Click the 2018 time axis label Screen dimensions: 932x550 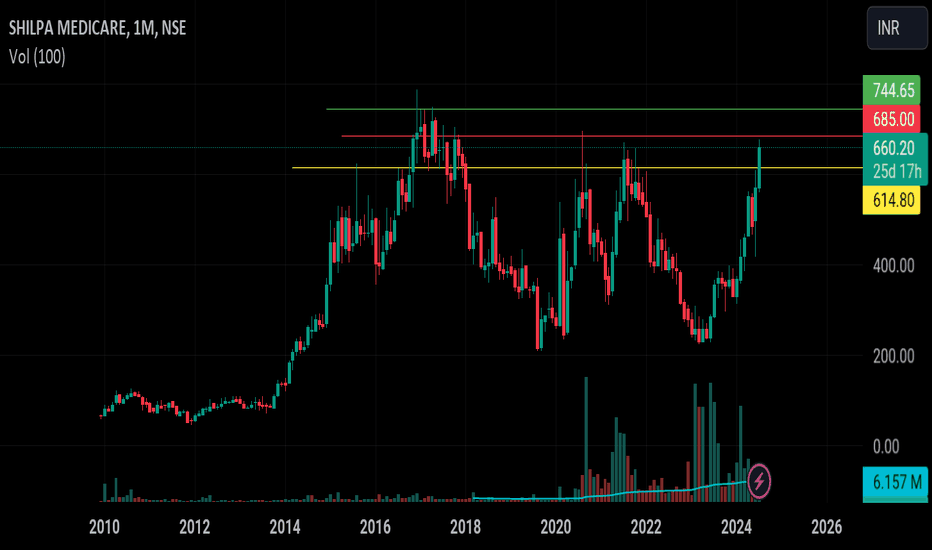pyautogui.click(x=465, y=527)
